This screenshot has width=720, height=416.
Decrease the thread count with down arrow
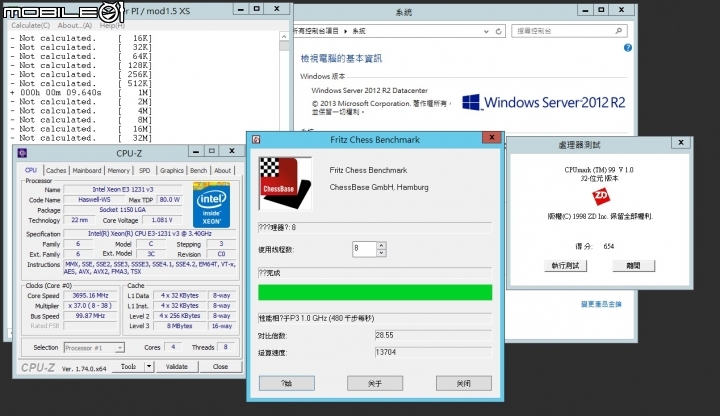tap(381, 253)
